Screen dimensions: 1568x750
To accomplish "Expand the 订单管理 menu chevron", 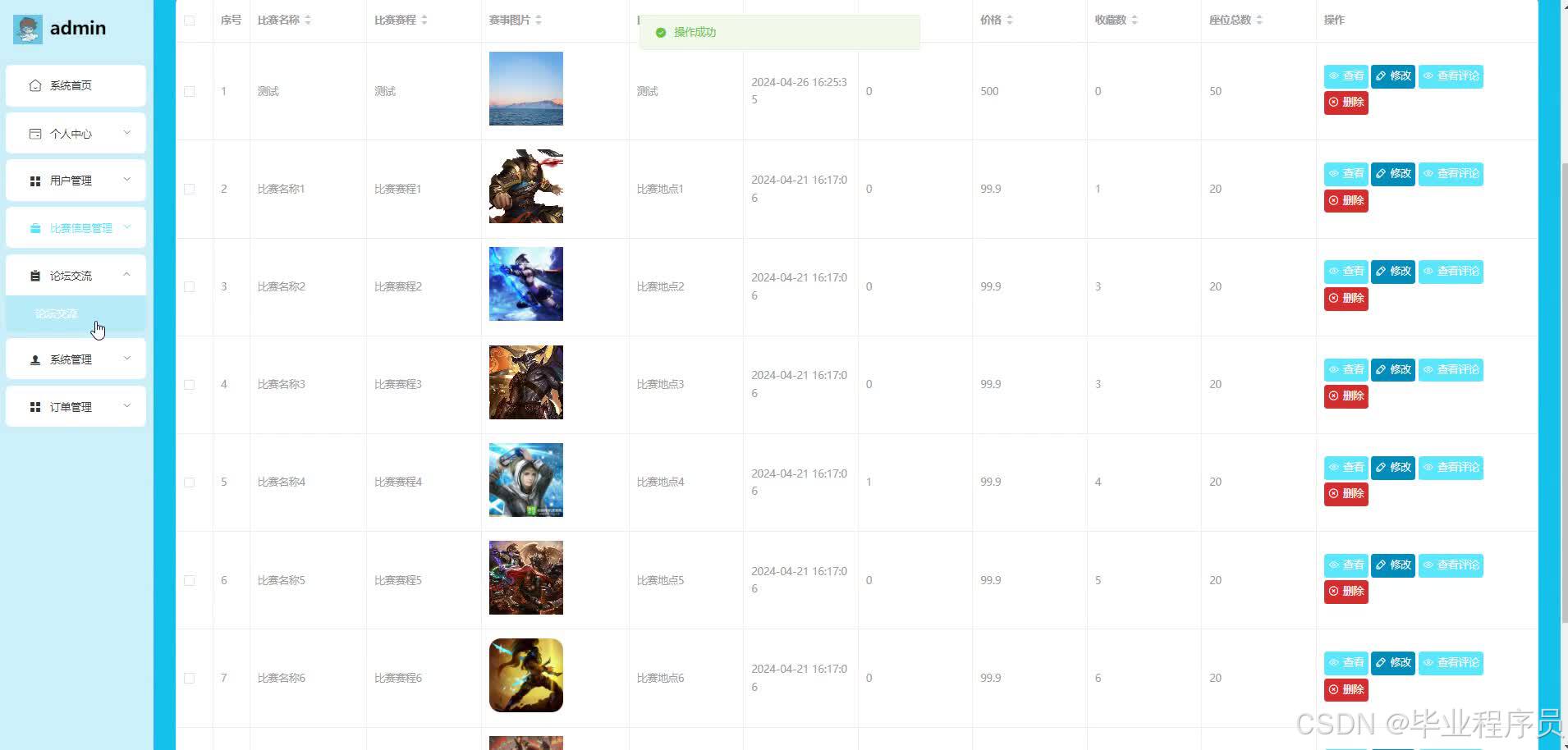I will (126, 405).
